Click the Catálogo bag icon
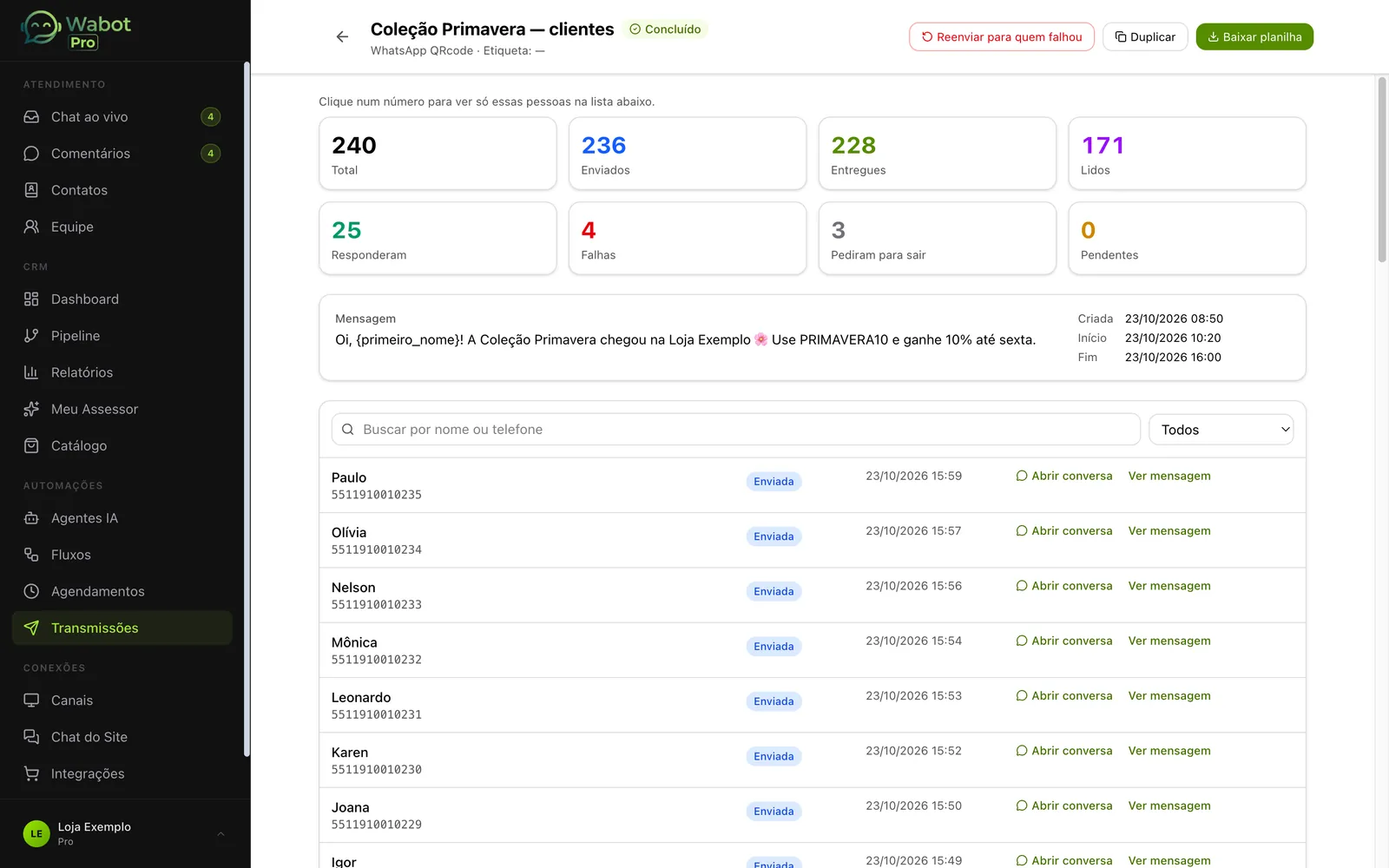Viewport: 1389px width, 868px height. (31, 445)
